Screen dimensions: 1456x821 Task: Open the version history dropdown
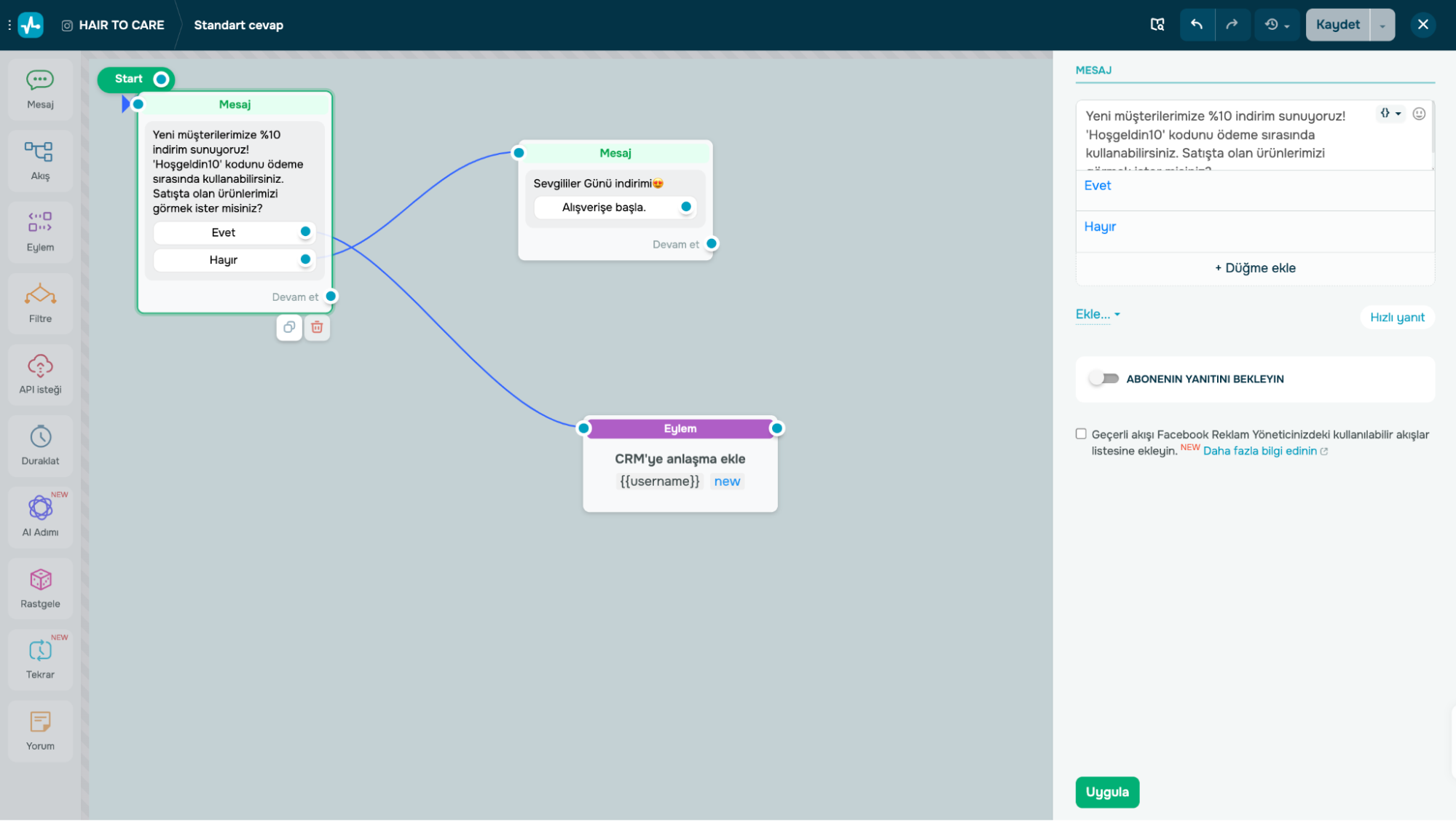[x=1277, y=25]
